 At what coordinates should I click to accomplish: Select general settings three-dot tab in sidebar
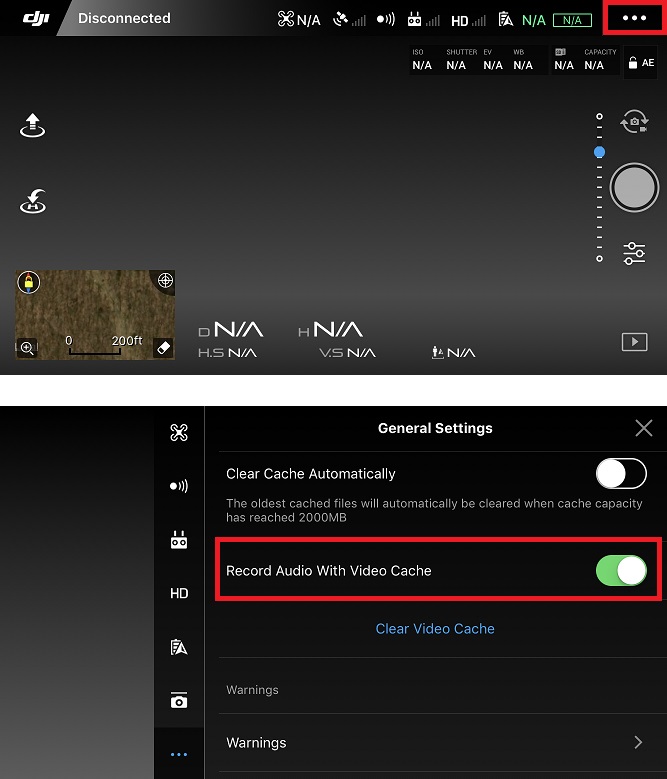pos(179,754)
